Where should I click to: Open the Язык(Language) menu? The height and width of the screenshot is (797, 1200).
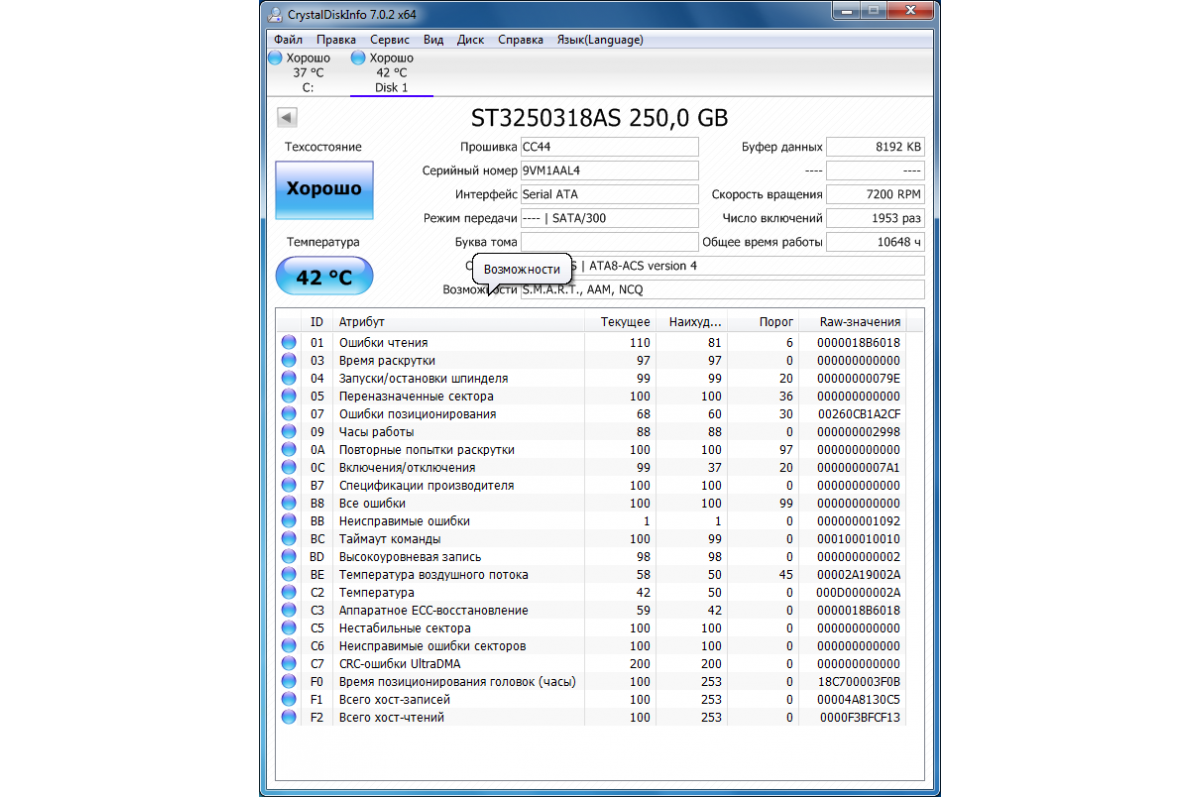click(x=600, y=40)
